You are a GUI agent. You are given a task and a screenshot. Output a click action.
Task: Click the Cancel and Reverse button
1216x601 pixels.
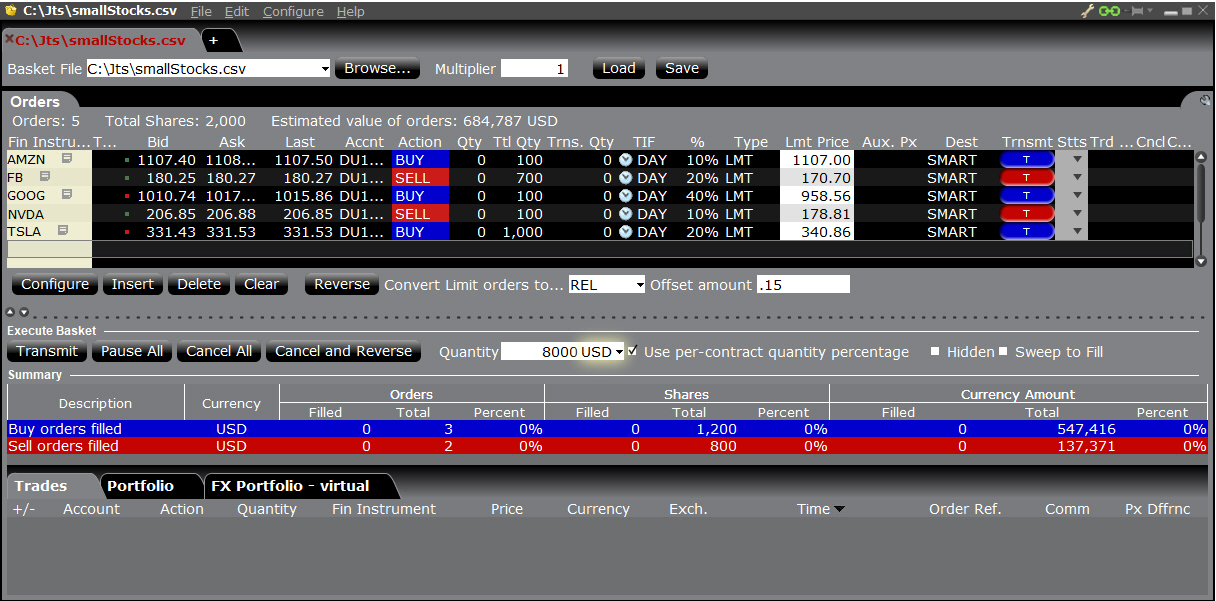click(343, 352)
